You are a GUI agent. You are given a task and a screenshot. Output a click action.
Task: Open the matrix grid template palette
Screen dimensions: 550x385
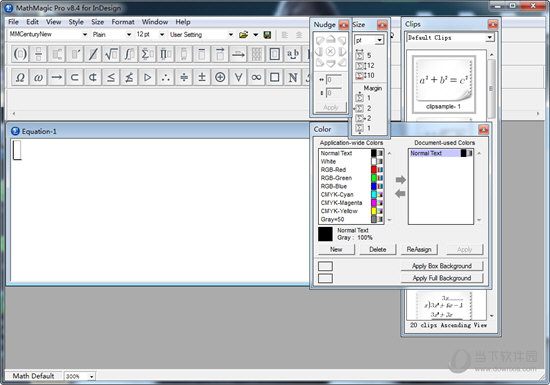(x=256, y=54)
